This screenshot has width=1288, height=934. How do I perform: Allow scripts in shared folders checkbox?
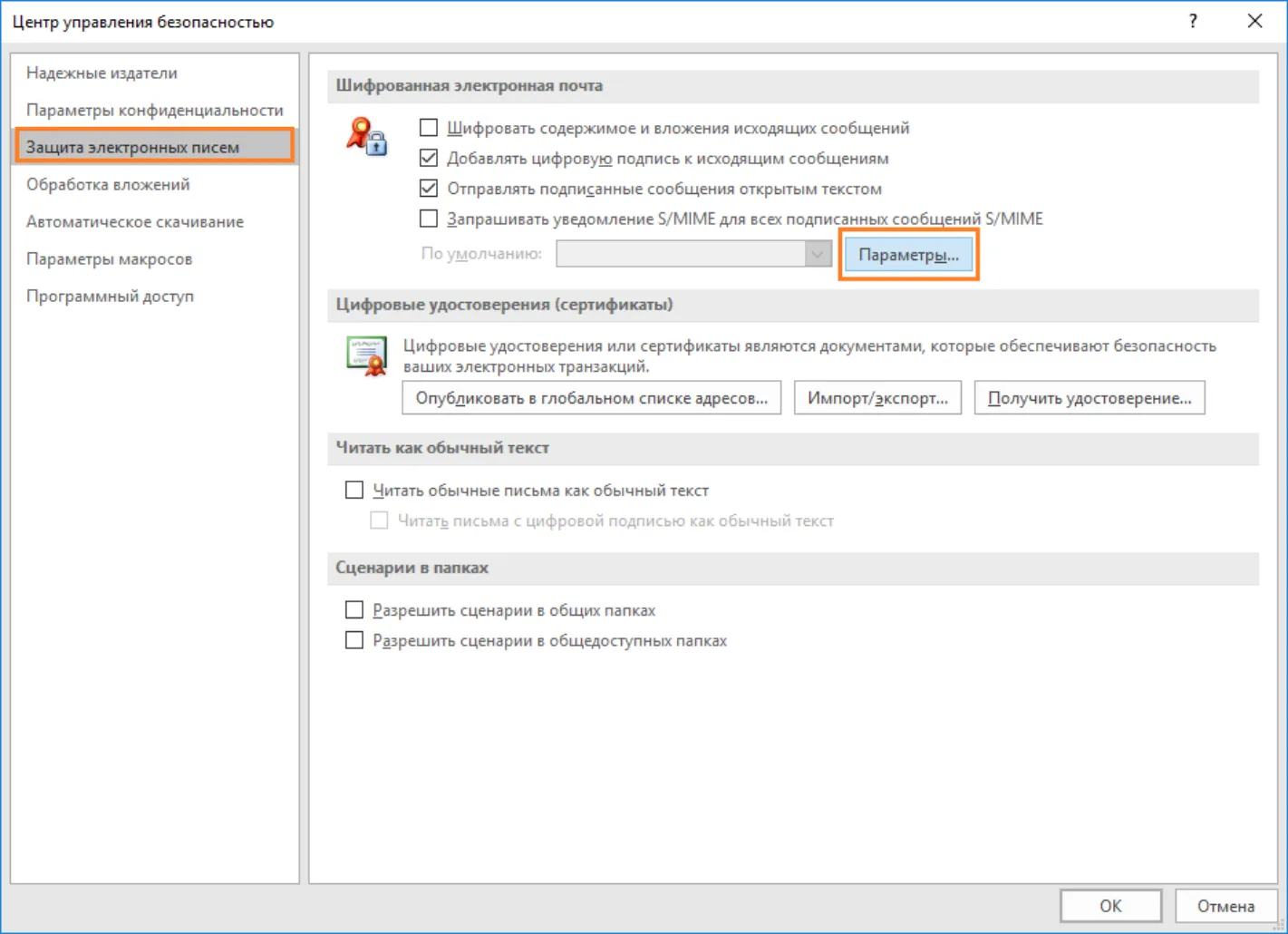354,610
